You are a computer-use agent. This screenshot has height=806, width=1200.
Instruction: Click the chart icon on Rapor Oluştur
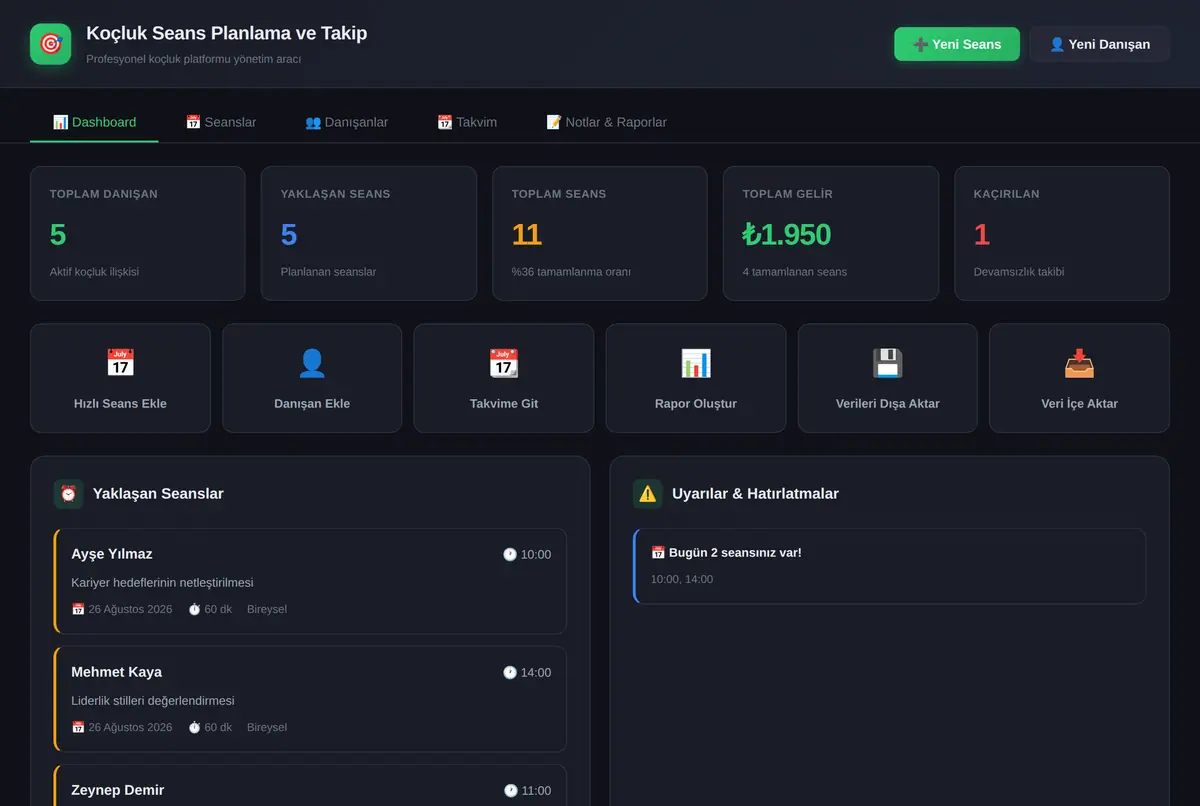click(696, 363)
